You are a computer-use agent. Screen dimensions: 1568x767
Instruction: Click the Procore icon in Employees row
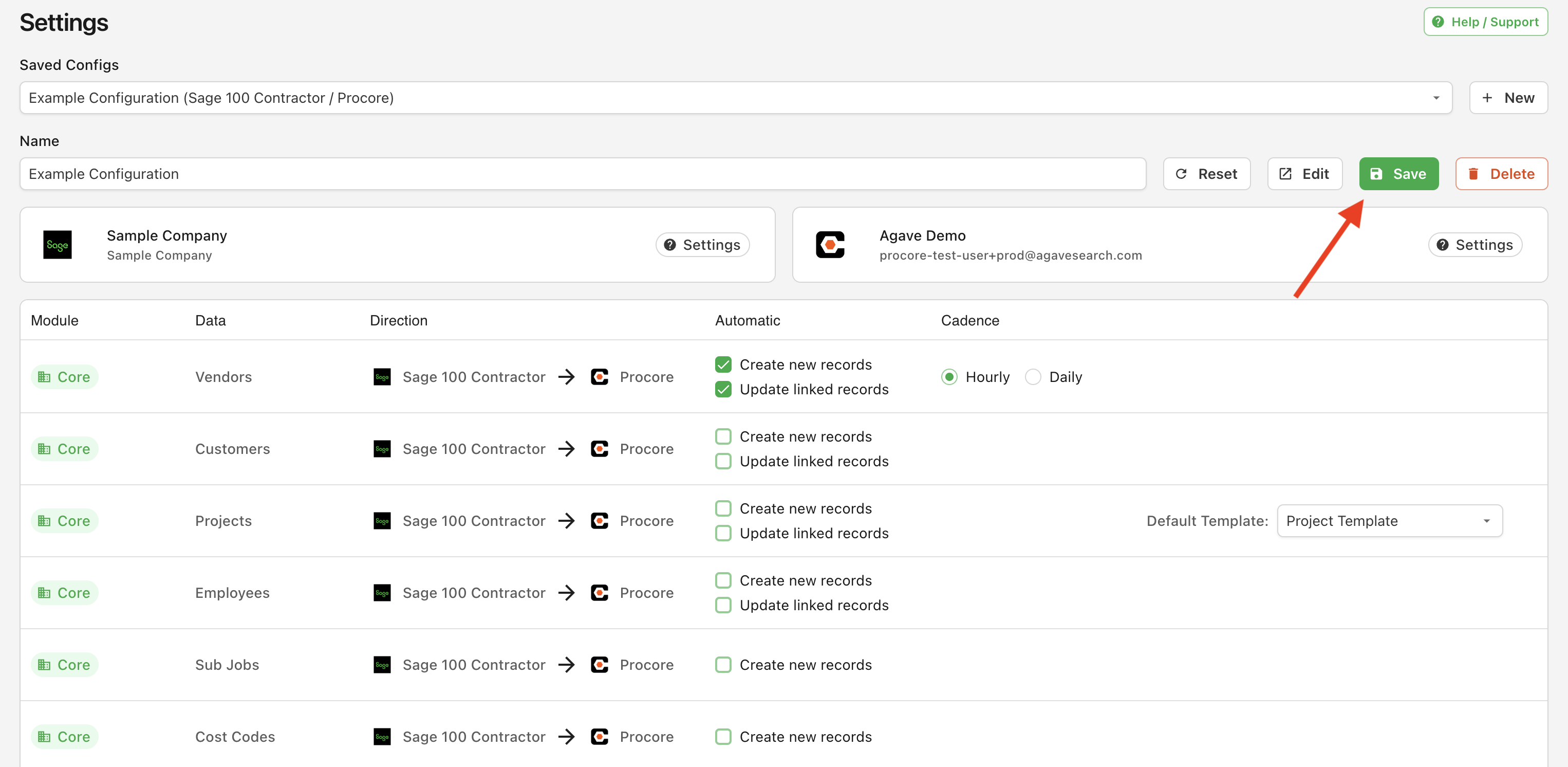(x=599, y=592)
